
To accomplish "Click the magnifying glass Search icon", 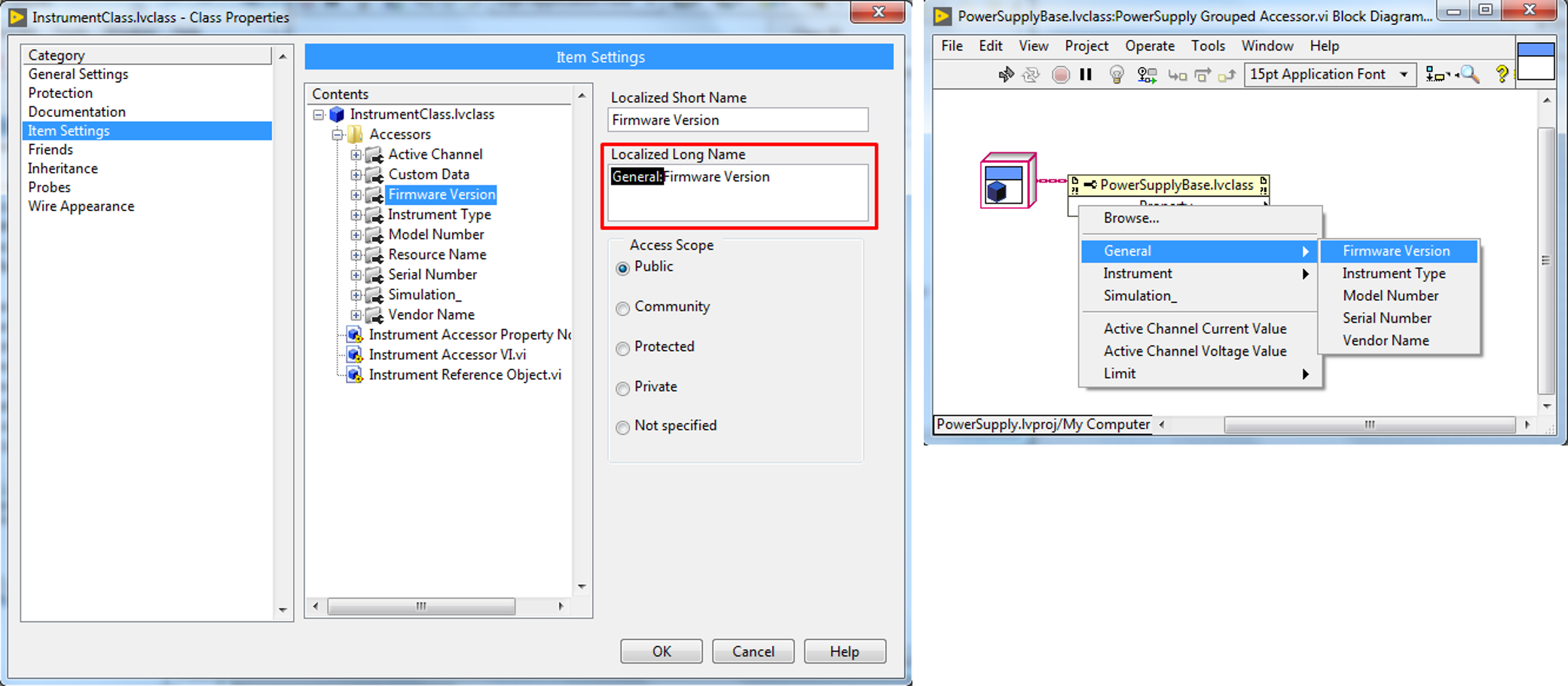I will [1469, 74].
